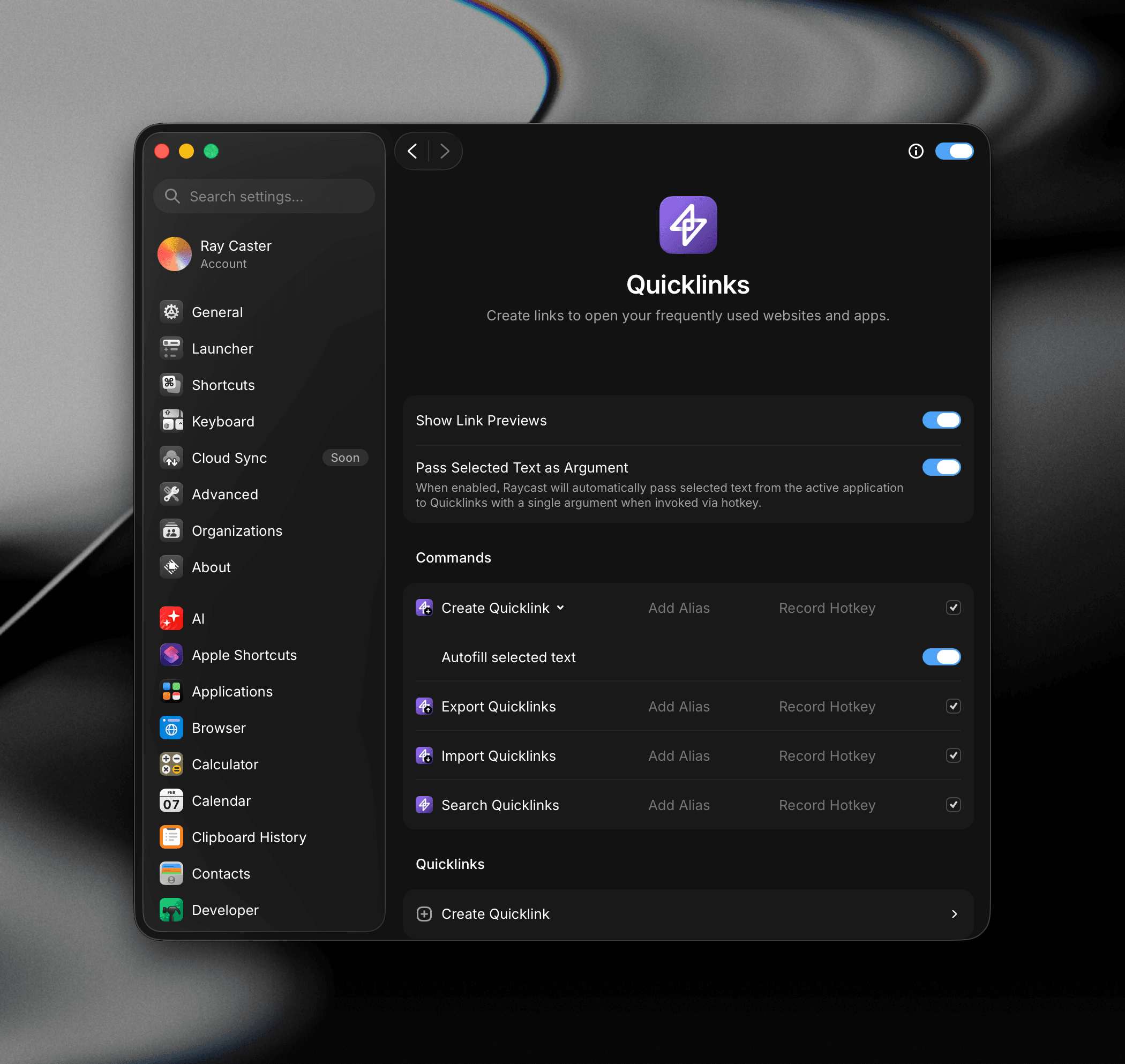Screen dimensions: 1125x1064
Task: Click the Contacts sidebar icon
Action: point(171,873)
